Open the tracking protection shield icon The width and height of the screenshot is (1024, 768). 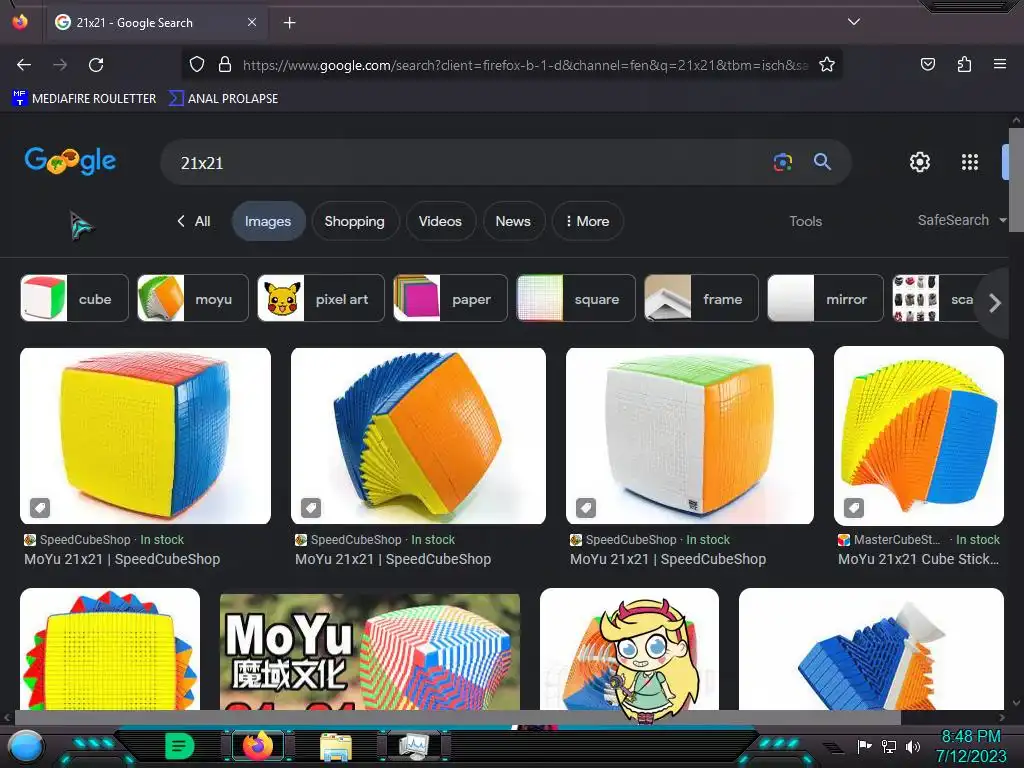click(197, 64)
